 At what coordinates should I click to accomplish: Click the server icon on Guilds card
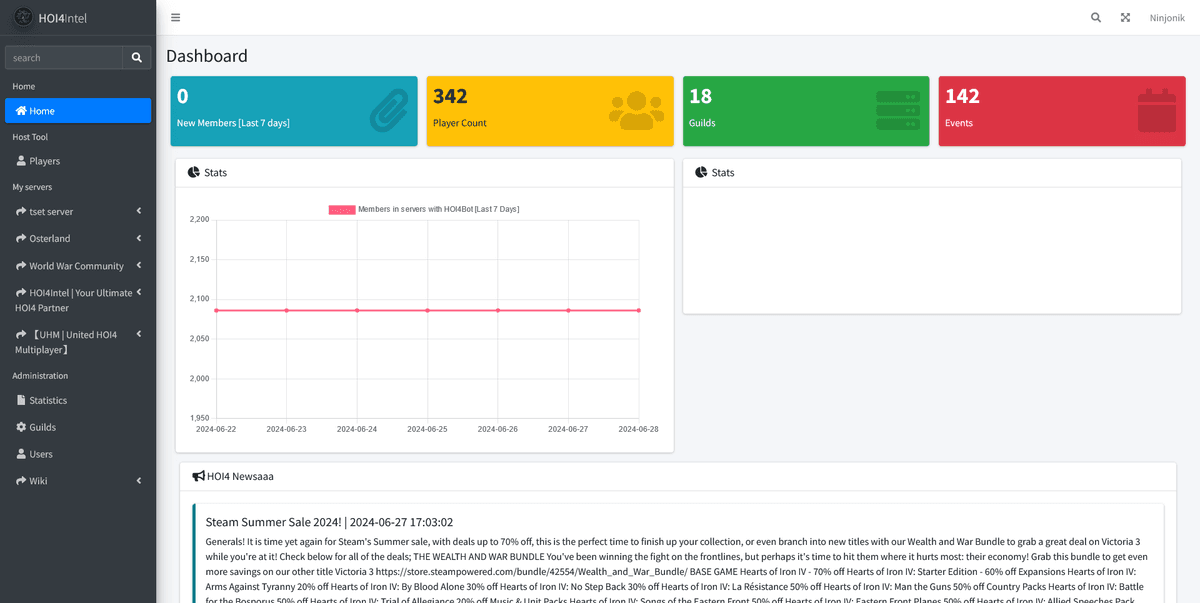[x=898, y=111]
